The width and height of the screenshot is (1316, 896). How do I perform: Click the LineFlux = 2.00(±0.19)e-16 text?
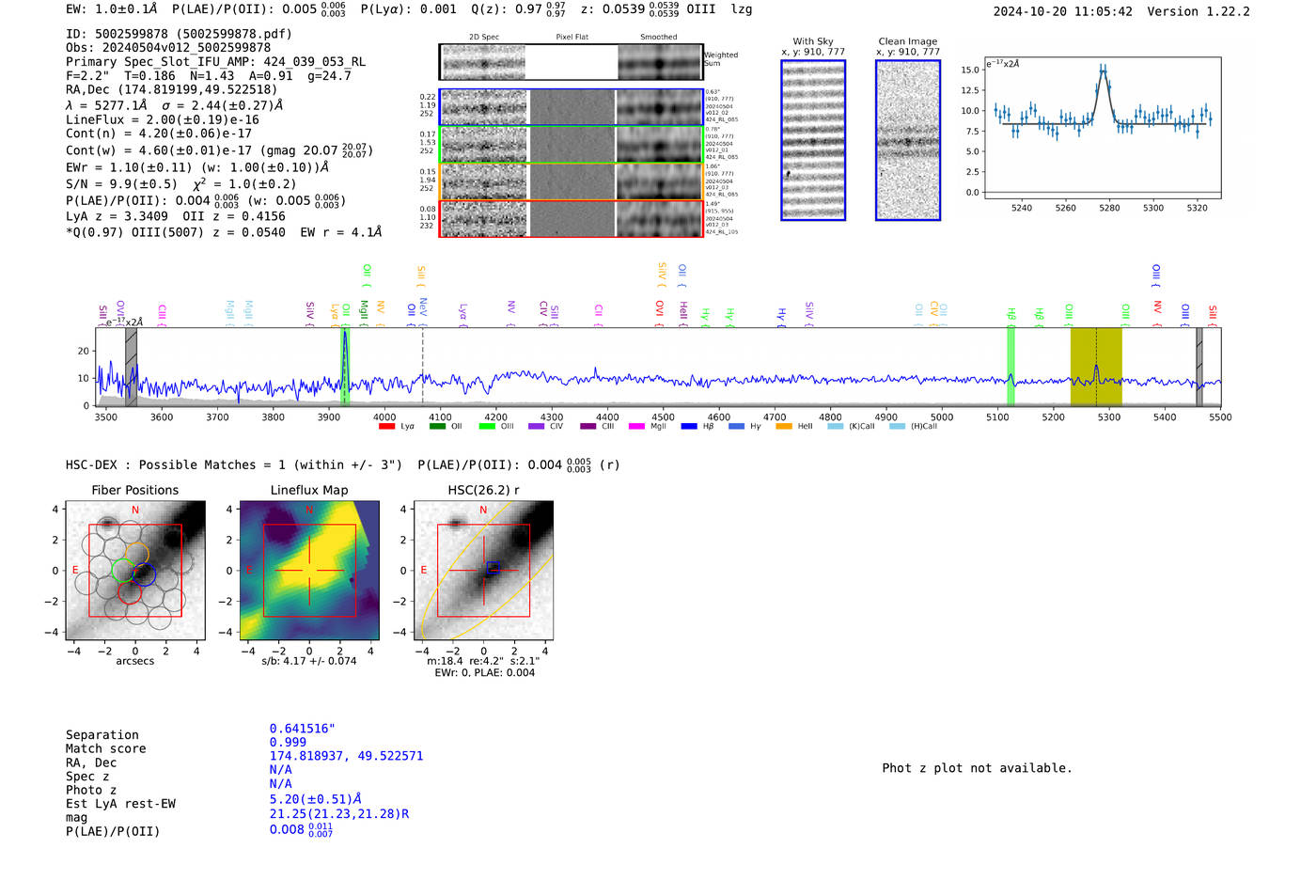[163, 120]
